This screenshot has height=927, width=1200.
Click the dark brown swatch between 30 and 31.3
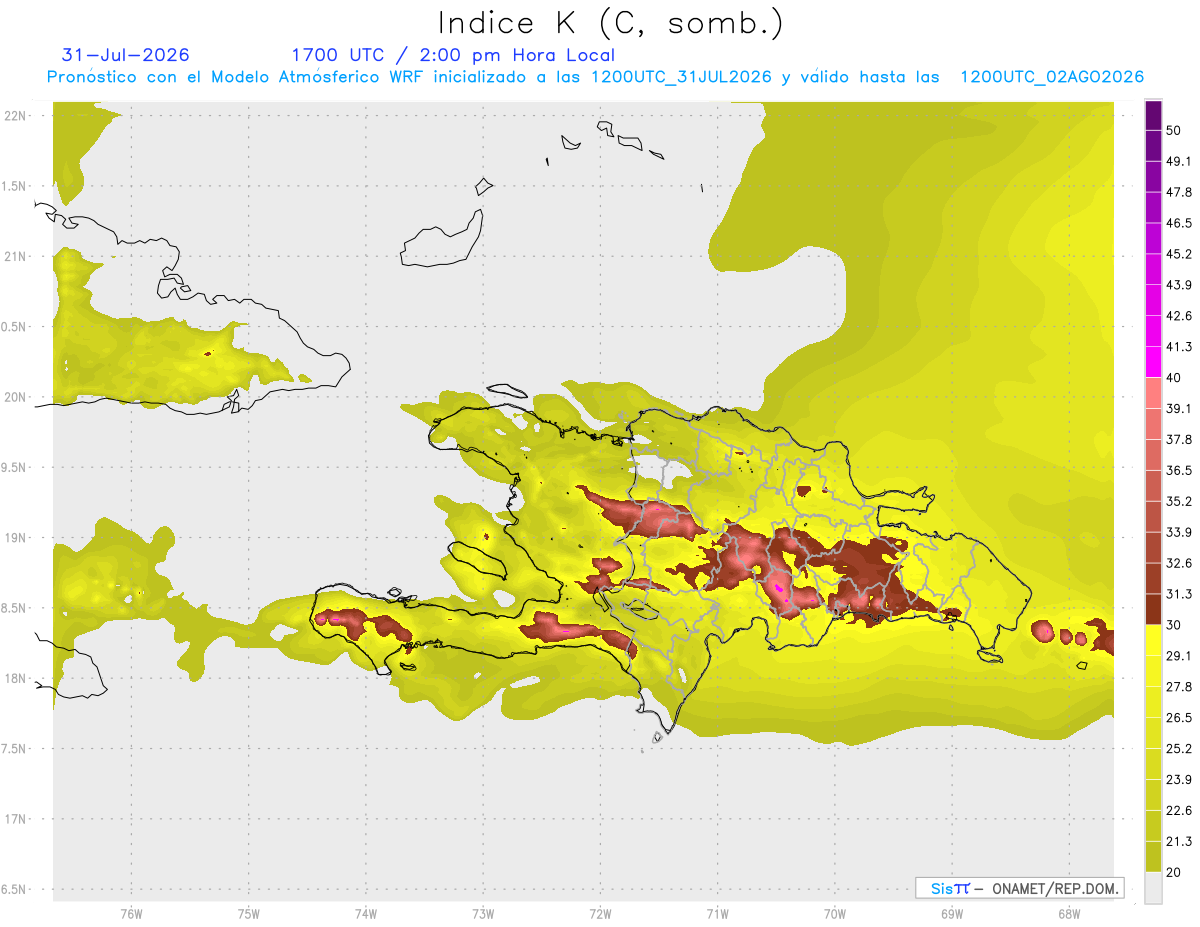point(1153,609)
